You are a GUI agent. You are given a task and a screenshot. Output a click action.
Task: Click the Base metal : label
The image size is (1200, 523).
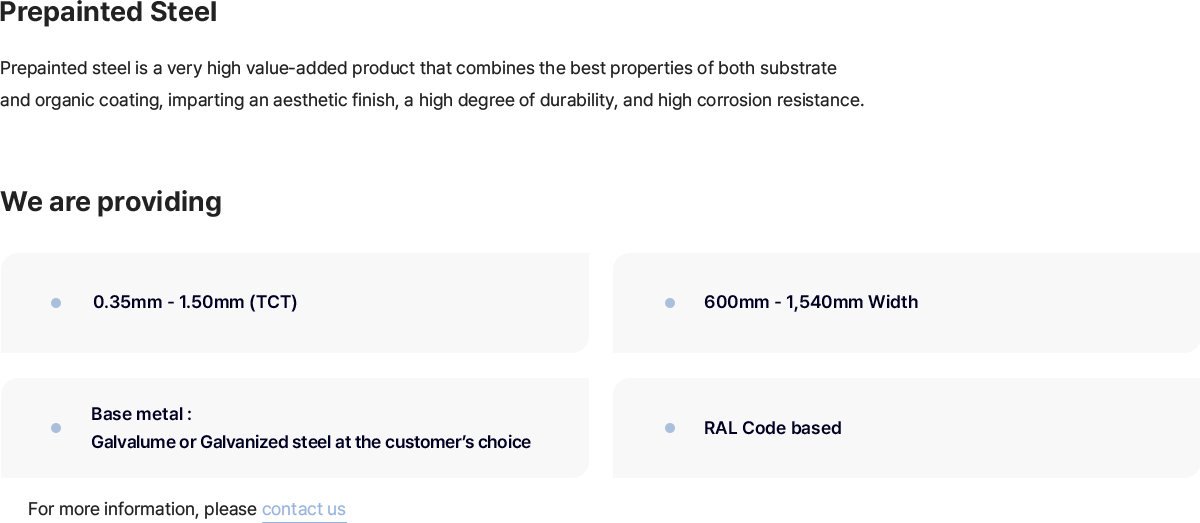tap(141, 414)
